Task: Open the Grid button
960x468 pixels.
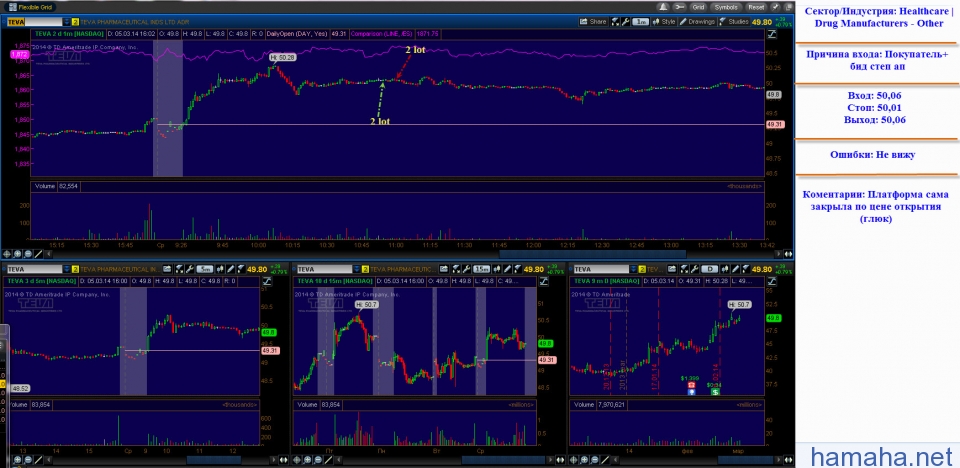Action: pyautogui.click(x=699, y=7)
